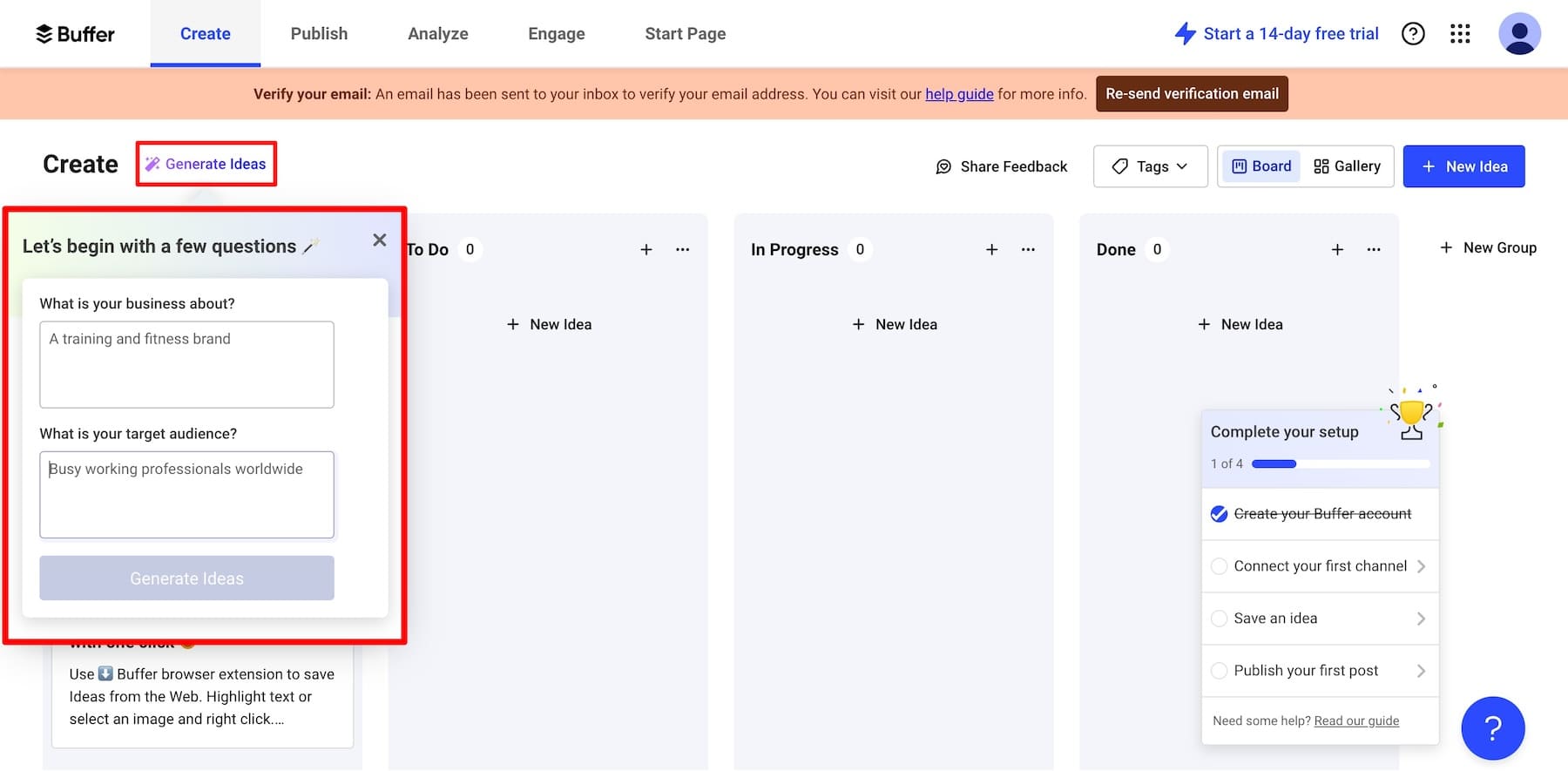This screenshot has height=771, width=1568.
Task: Switch to the Create tab
Action: [x=206, y=34]
